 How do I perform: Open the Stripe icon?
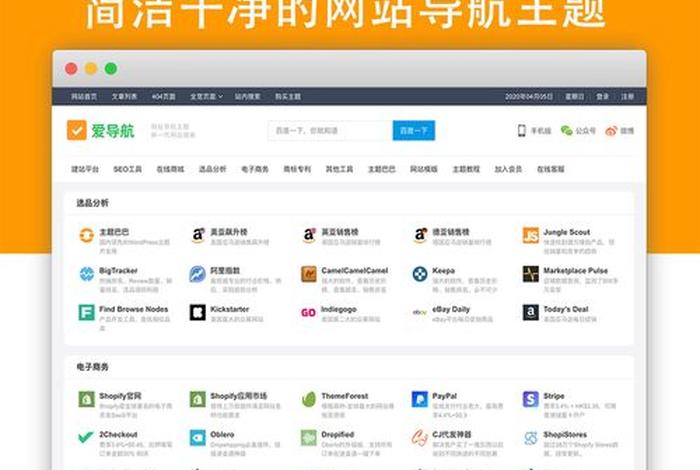tap(530, 399)
